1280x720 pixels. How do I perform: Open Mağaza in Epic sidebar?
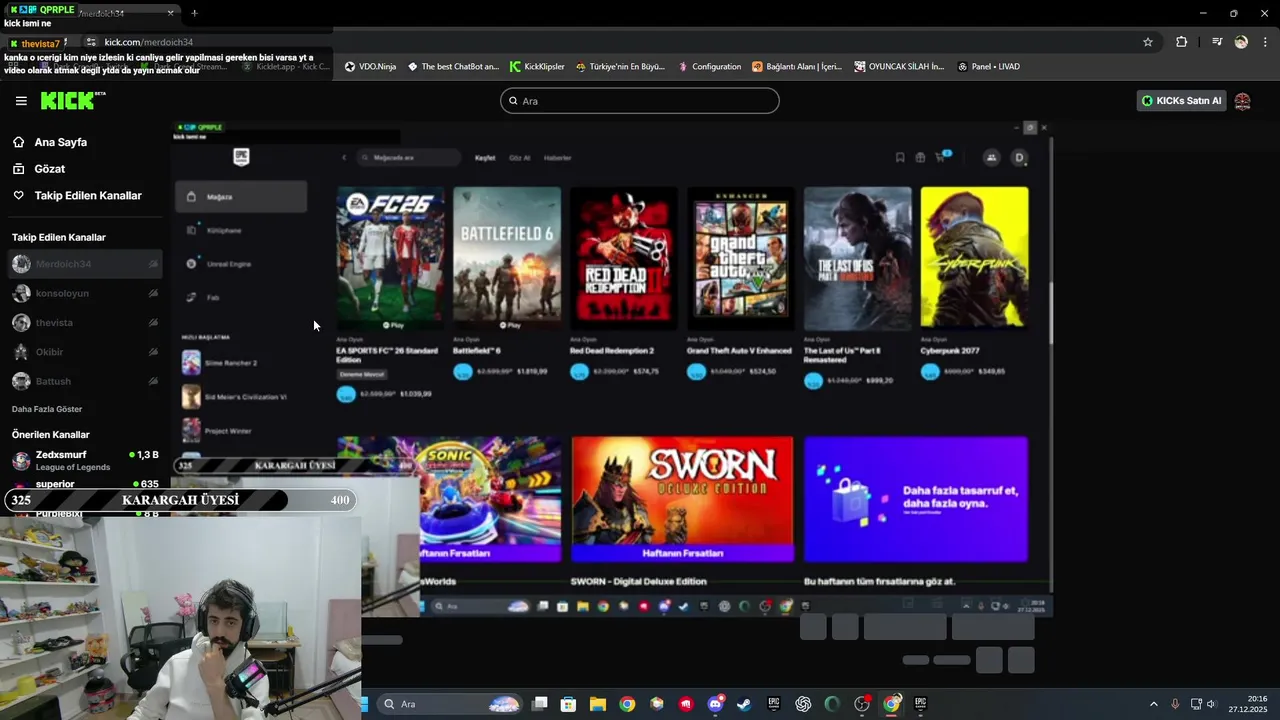coord(241,197)
